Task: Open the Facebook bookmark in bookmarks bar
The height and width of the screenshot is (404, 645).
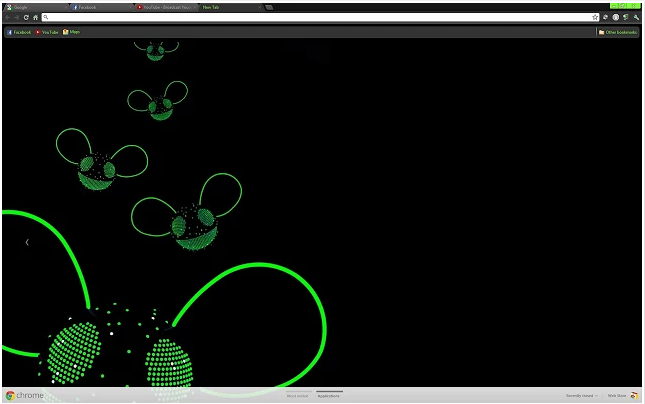Action: 19,32
